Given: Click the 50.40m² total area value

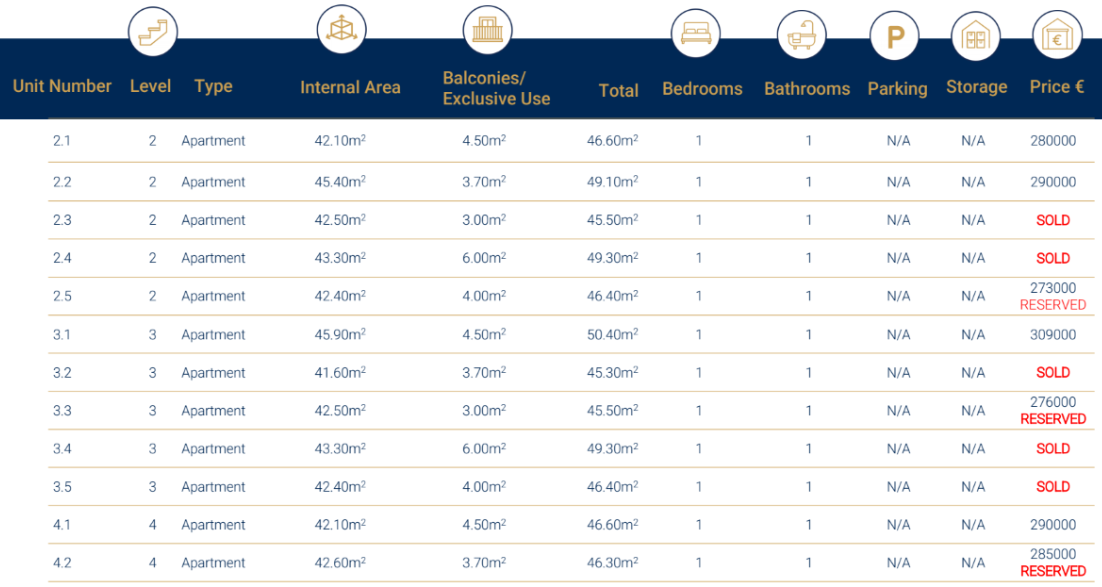Looking at the screenshot, I should [x=612, y=335].
